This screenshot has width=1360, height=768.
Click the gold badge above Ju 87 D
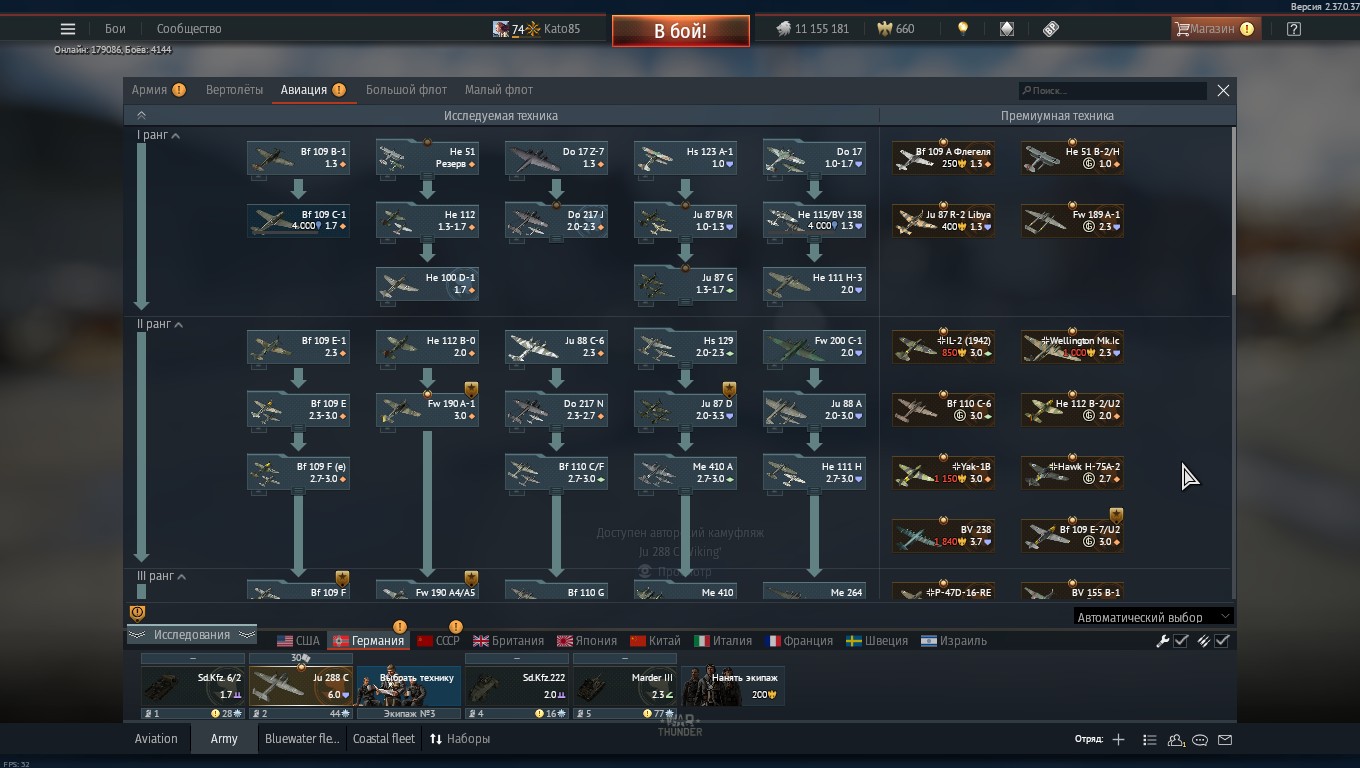click(729, 389)
